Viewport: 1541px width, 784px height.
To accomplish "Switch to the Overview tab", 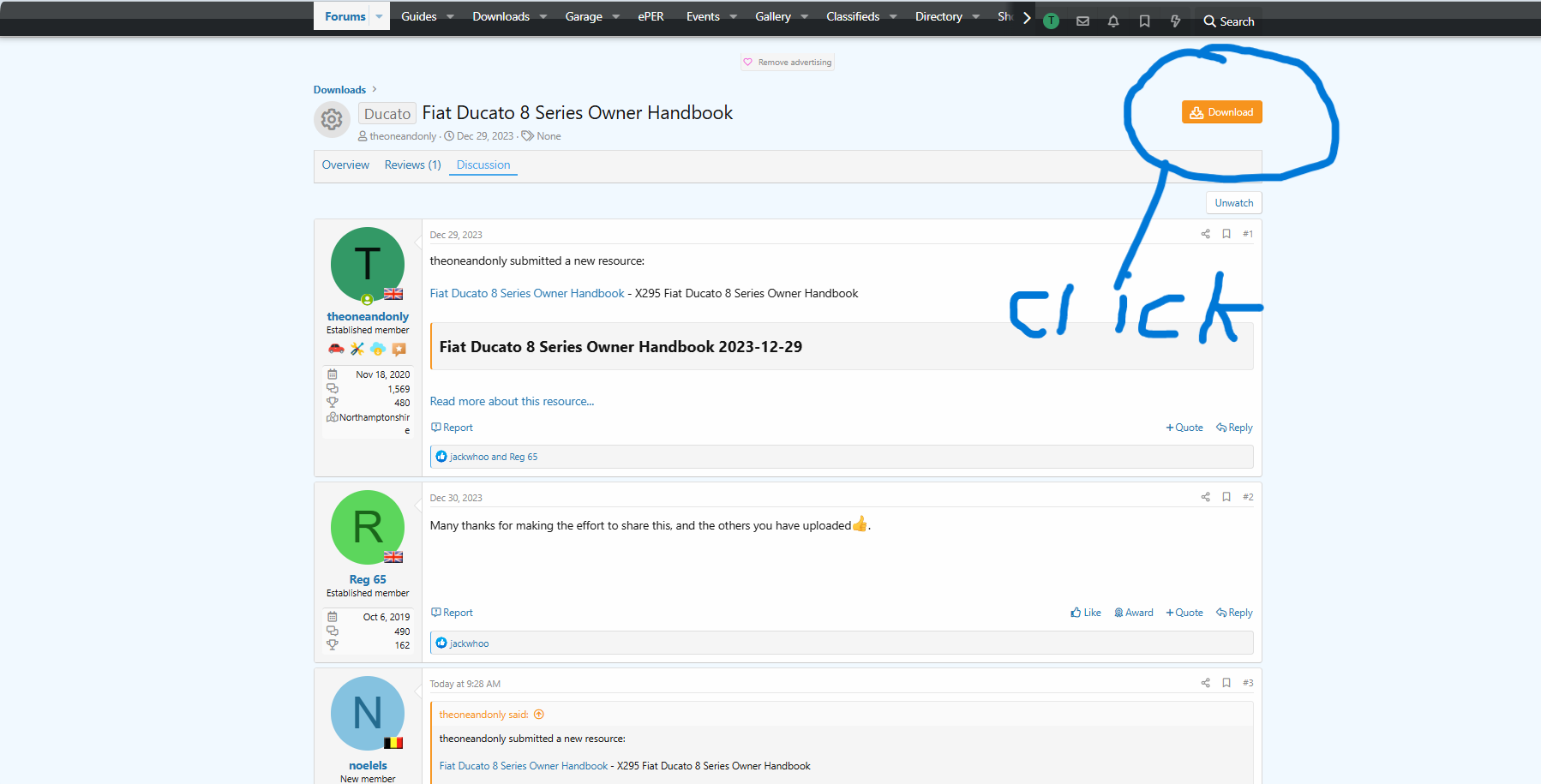I will pos(345,165).
